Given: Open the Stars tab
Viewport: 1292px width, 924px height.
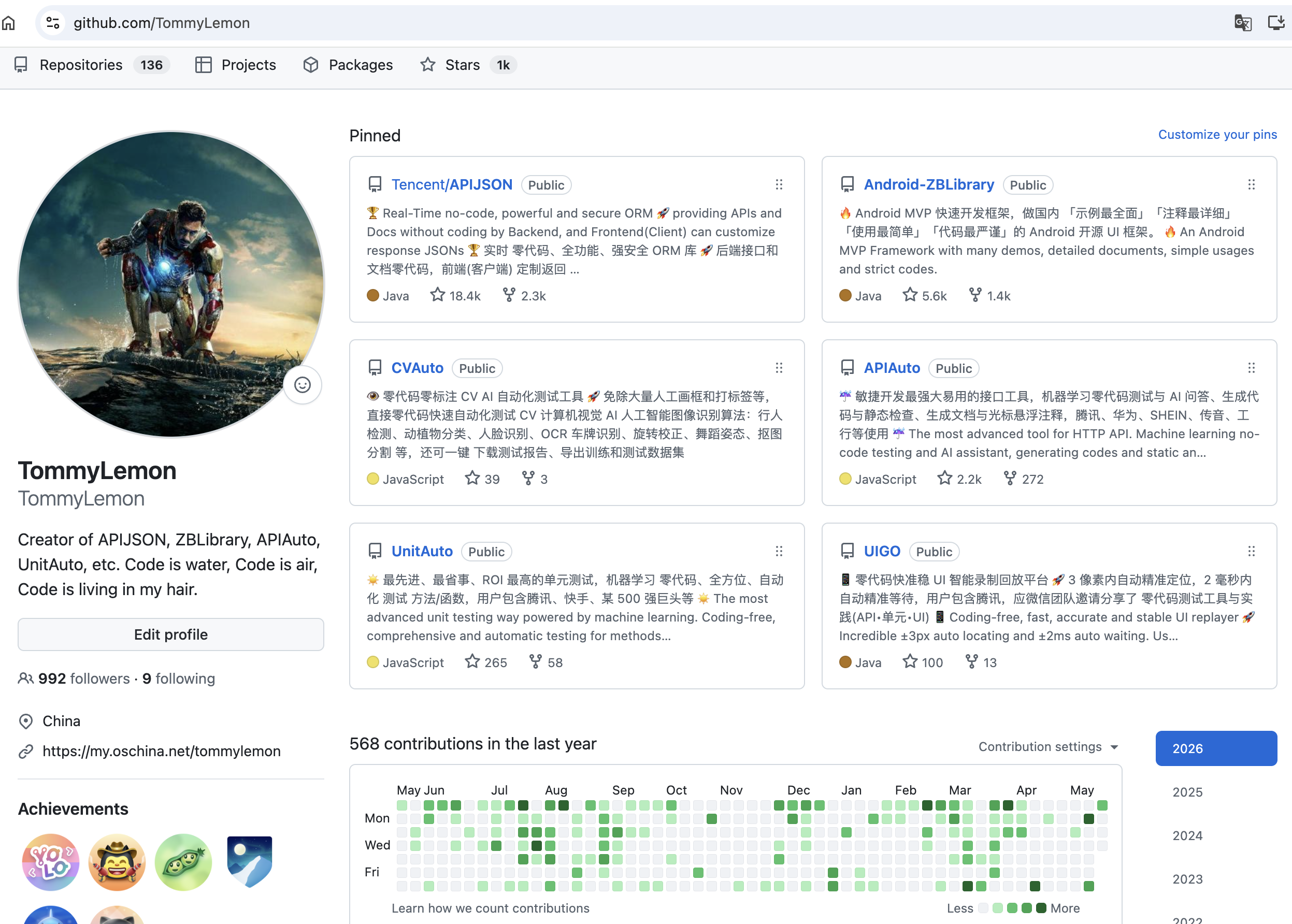Looking at the screenshot, I should point(468,65).
